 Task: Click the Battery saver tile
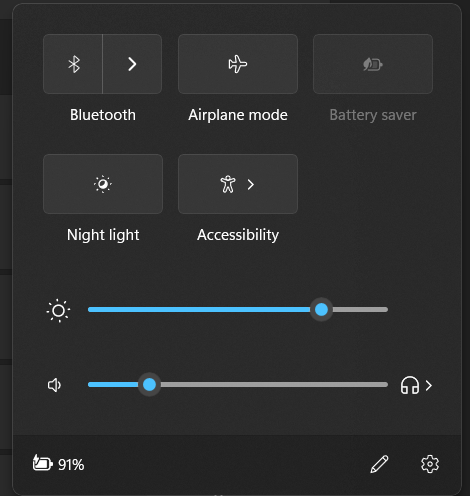373,64
